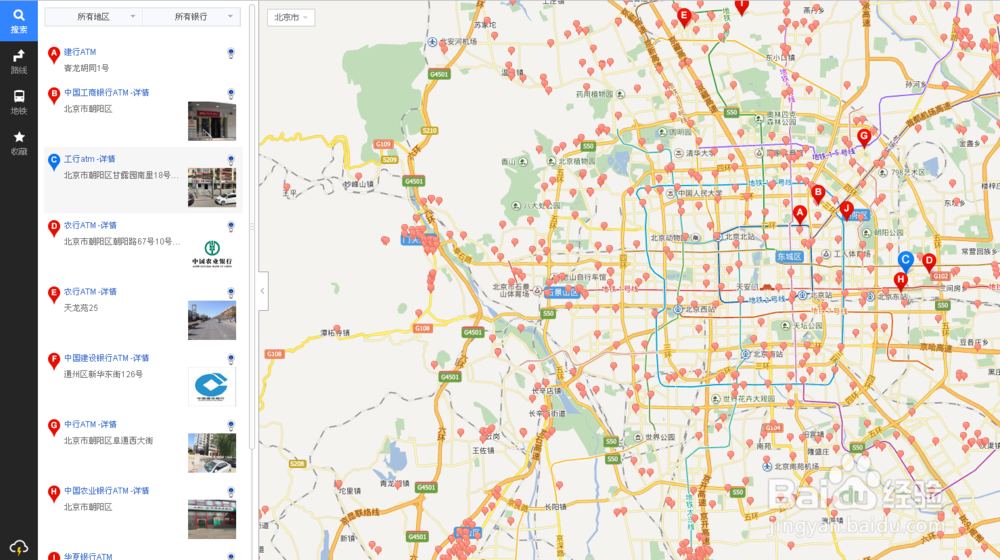
Task: Click street view icon for result E
Action: pos(231,293)
